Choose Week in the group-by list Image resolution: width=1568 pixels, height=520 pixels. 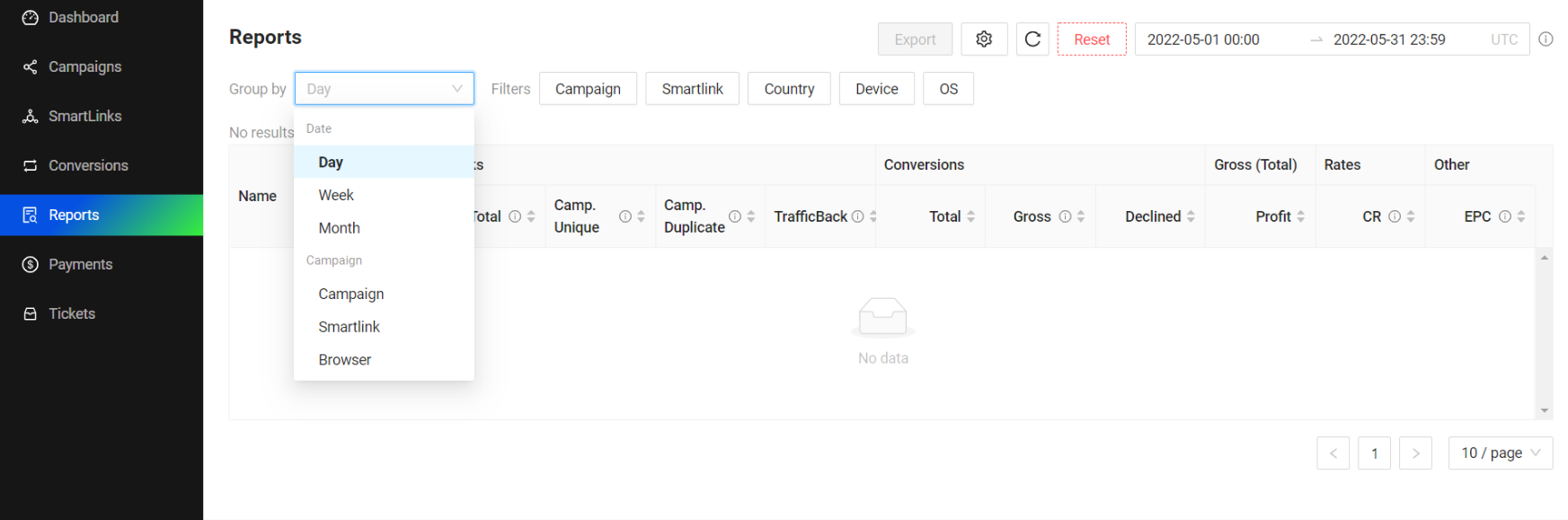[384, 195]
